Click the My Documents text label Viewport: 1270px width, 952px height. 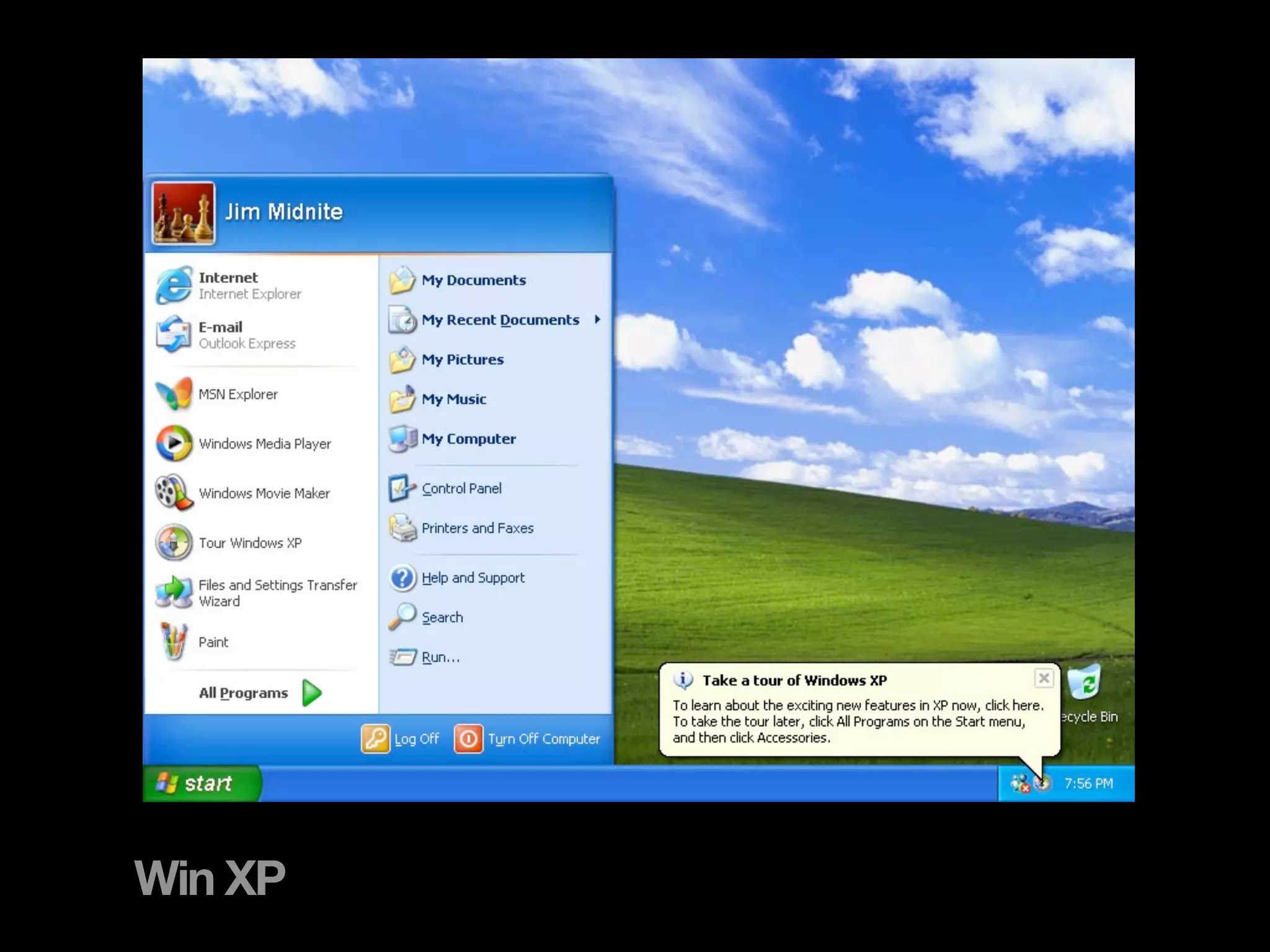[x=474, y=280]
